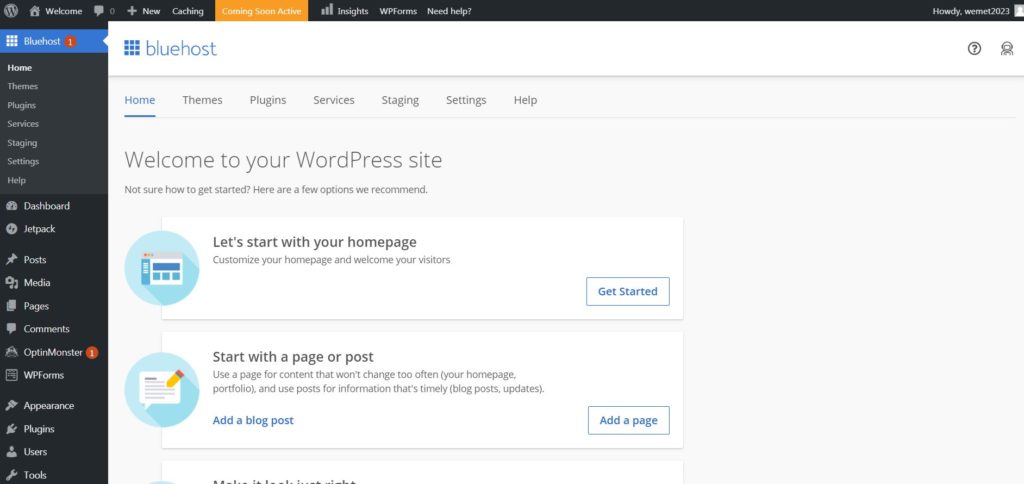Image resolution: width=1024 pixels, height=484 pixels.
Task: Click the page or post illustration icon
Action: tap(161, 390)
